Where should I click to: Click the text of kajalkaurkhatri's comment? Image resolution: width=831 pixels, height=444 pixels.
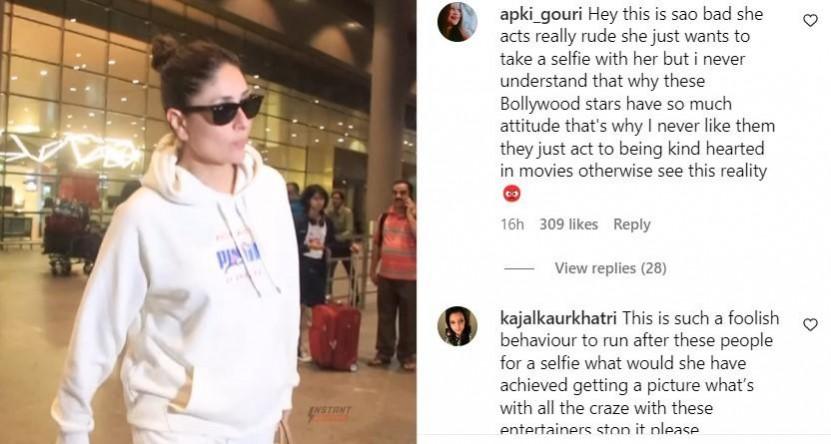click(x=640, y=374)
